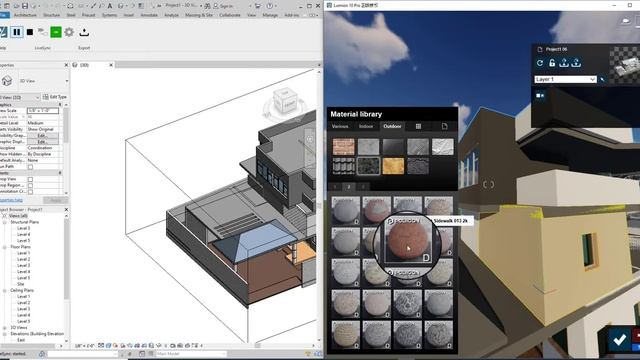Select the Outdoor tab in Material library
The image size is (640, 360).
pos(392,127)
